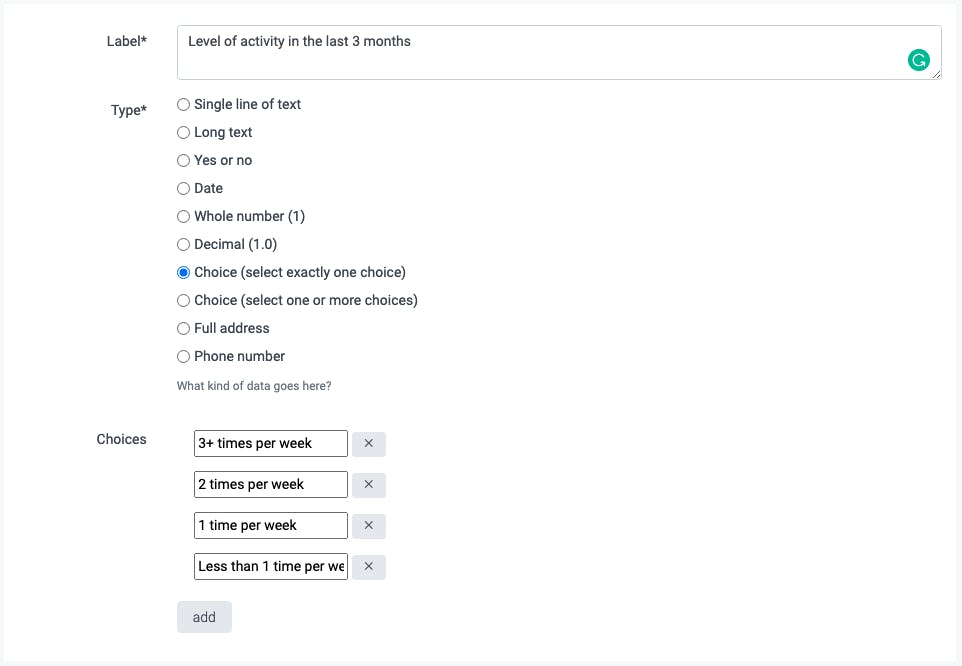Select the "Whole number (1)" type
The image size is (962, 666).
click(183, 216)
